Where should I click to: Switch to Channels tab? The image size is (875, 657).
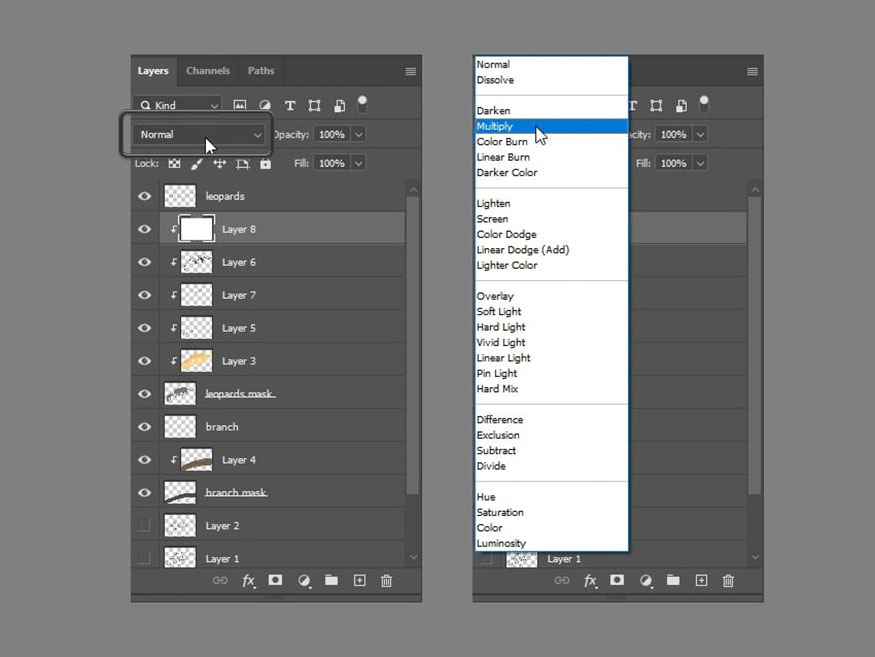pyautogui.click(x=208, y=71)
